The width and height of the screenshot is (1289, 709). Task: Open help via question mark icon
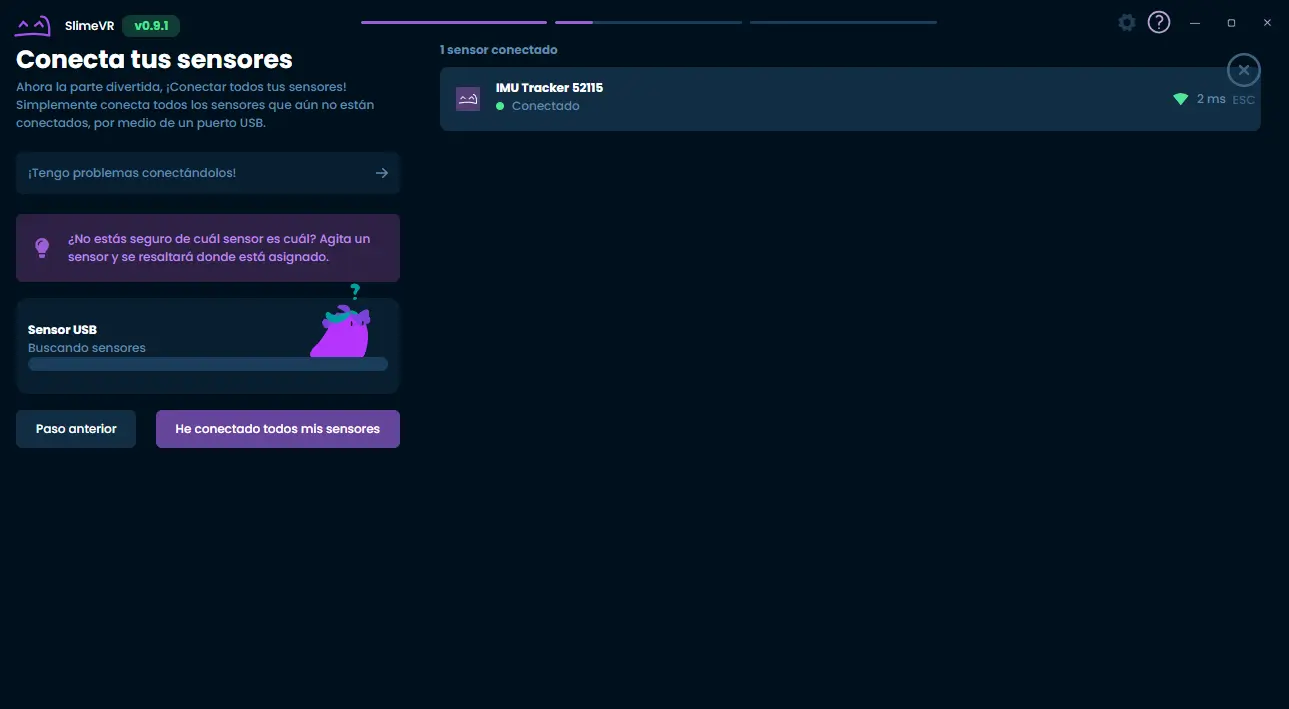point(1158,22)
